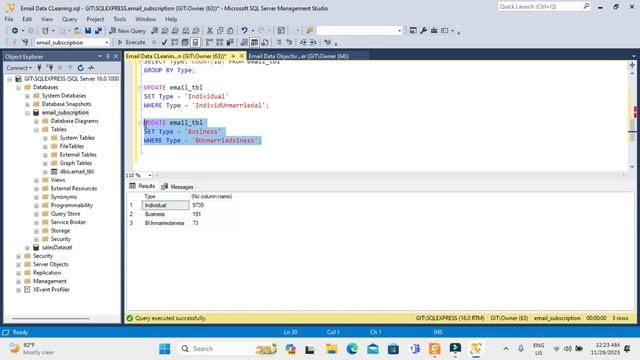Click the disconnect plug icon in Object Explorer

coord(50,68)
